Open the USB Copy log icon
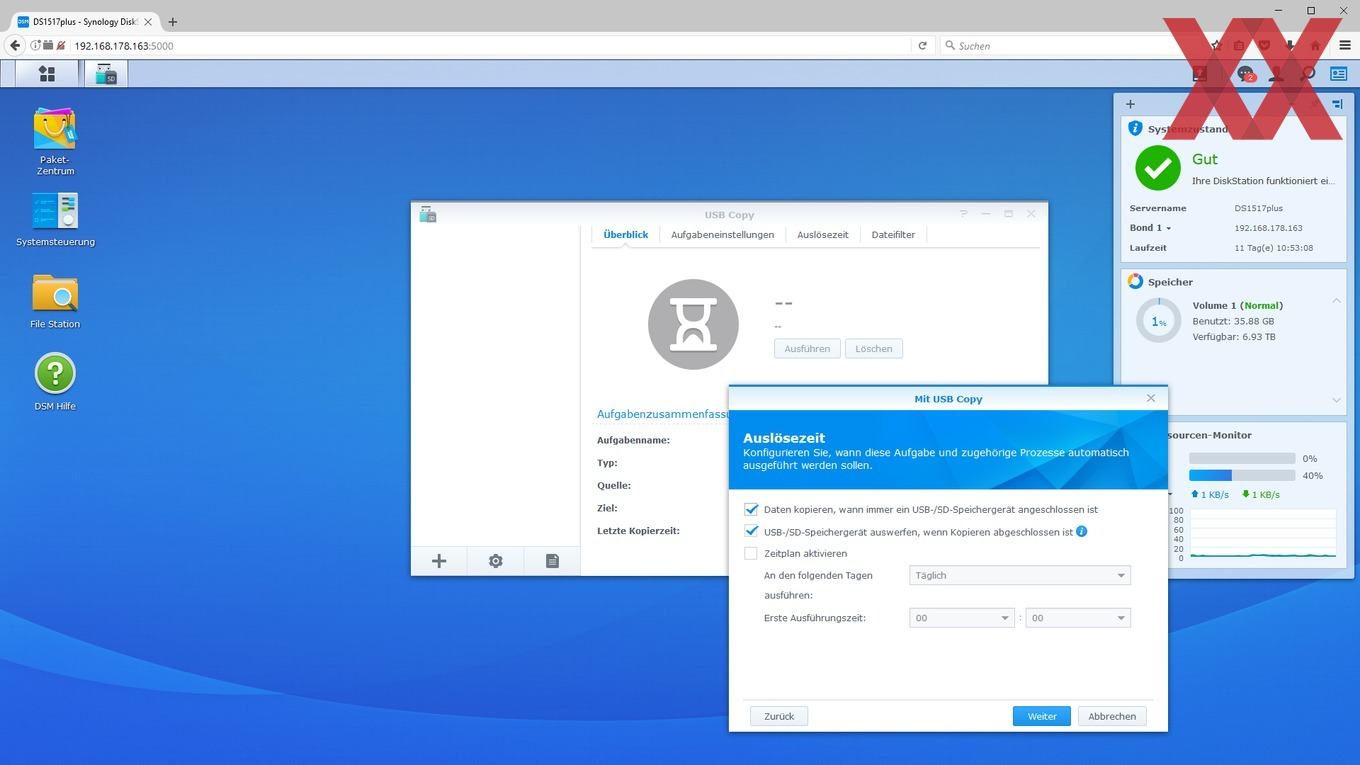Viewport: 1360px width, 765px height. click(x=552, y=561)
